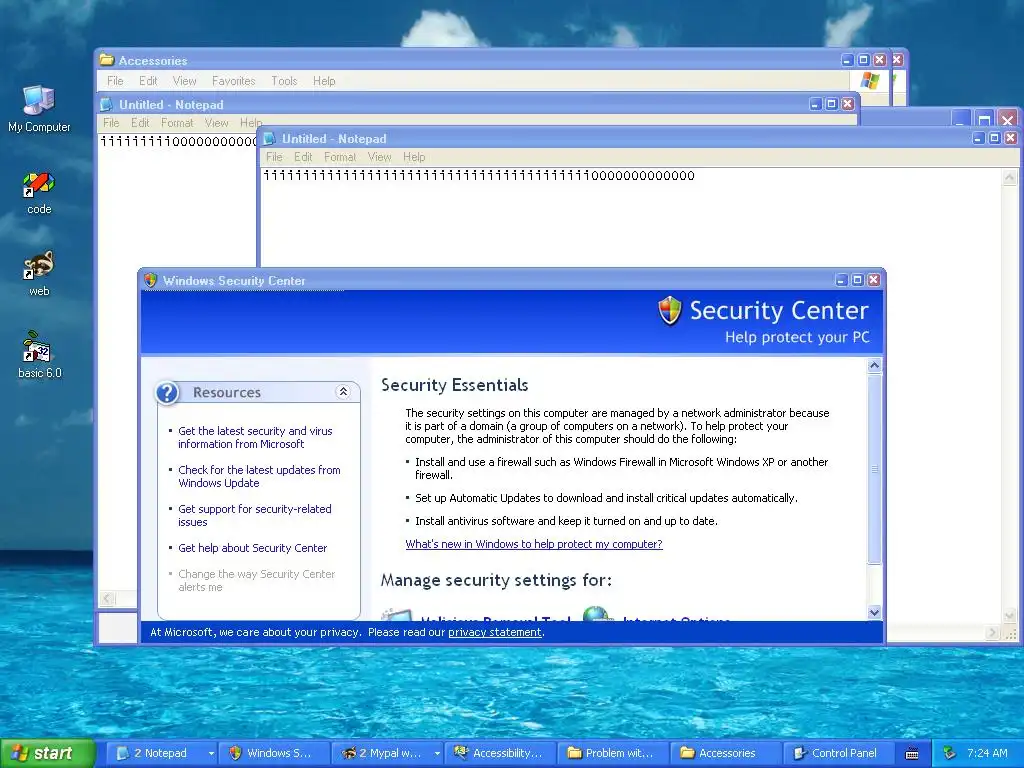Open File menu in Accessories window
Image resolution: width=1024 pixels, height=768 pixels.
click(116, 81)
